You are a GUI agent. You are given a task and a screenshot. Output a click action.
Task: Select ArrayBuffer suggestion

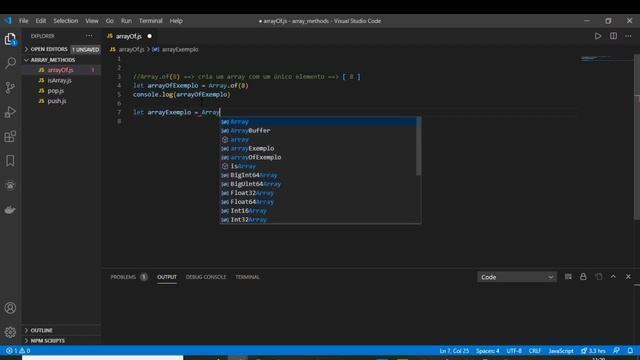point(318,131)
